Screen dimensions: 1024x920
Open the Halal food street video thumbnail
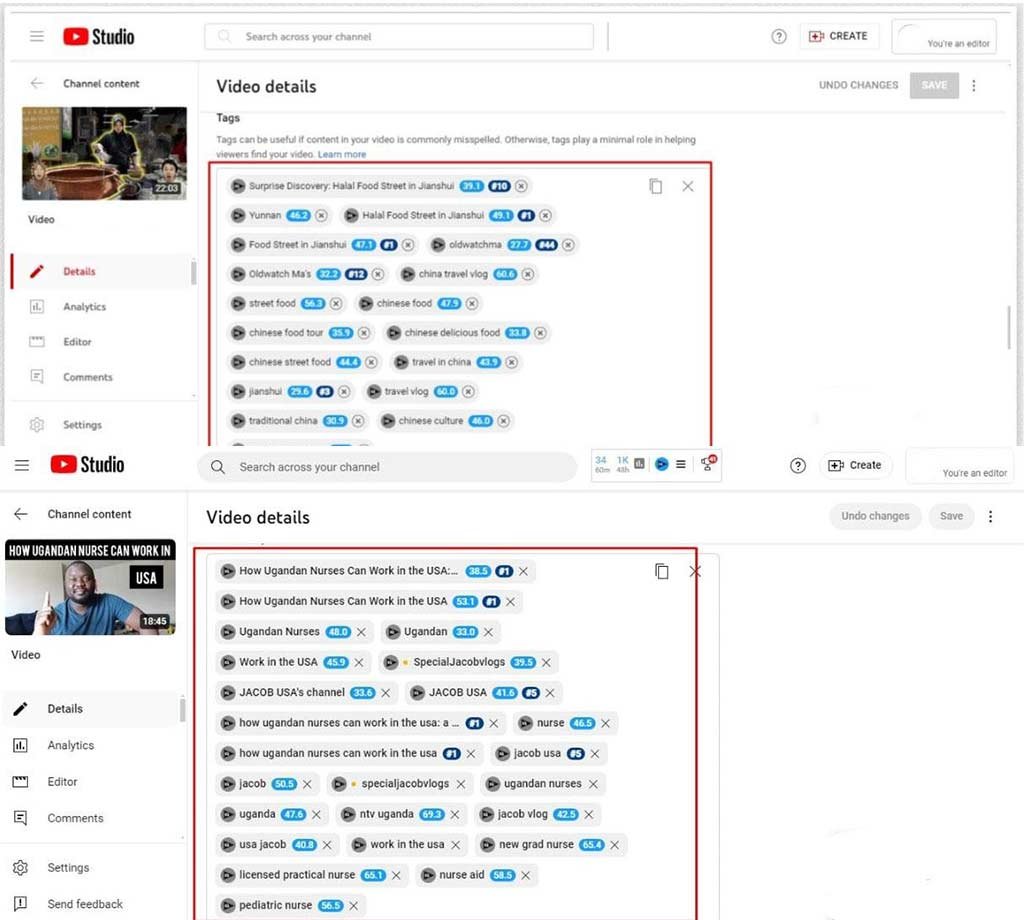point(104,153)
